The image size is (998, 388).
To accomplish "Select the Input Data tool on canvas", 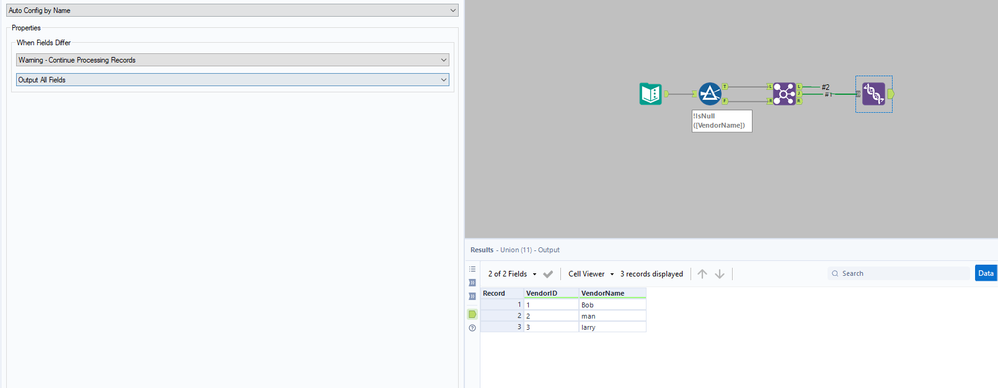I will point(650,94).
